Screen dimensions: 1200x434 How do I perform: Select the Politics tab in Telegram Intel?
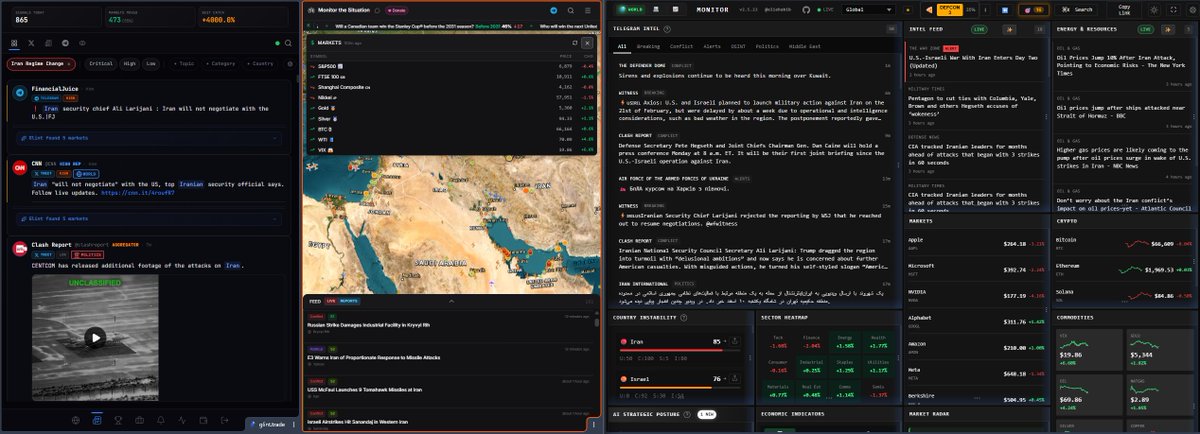pos(767,46)
